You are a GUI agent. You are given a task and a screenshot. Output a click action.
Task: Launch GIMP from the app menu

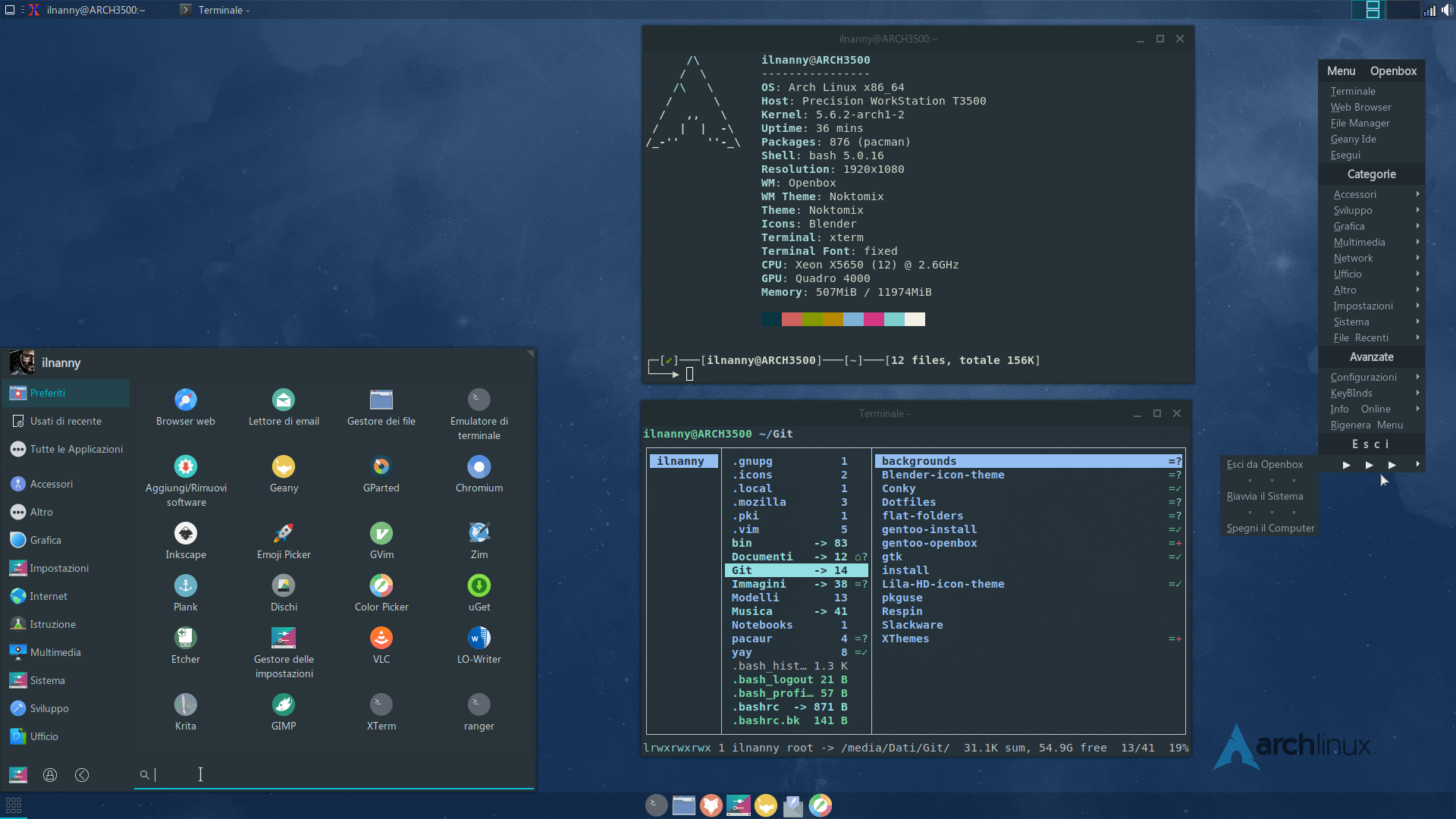click(284, 704)
